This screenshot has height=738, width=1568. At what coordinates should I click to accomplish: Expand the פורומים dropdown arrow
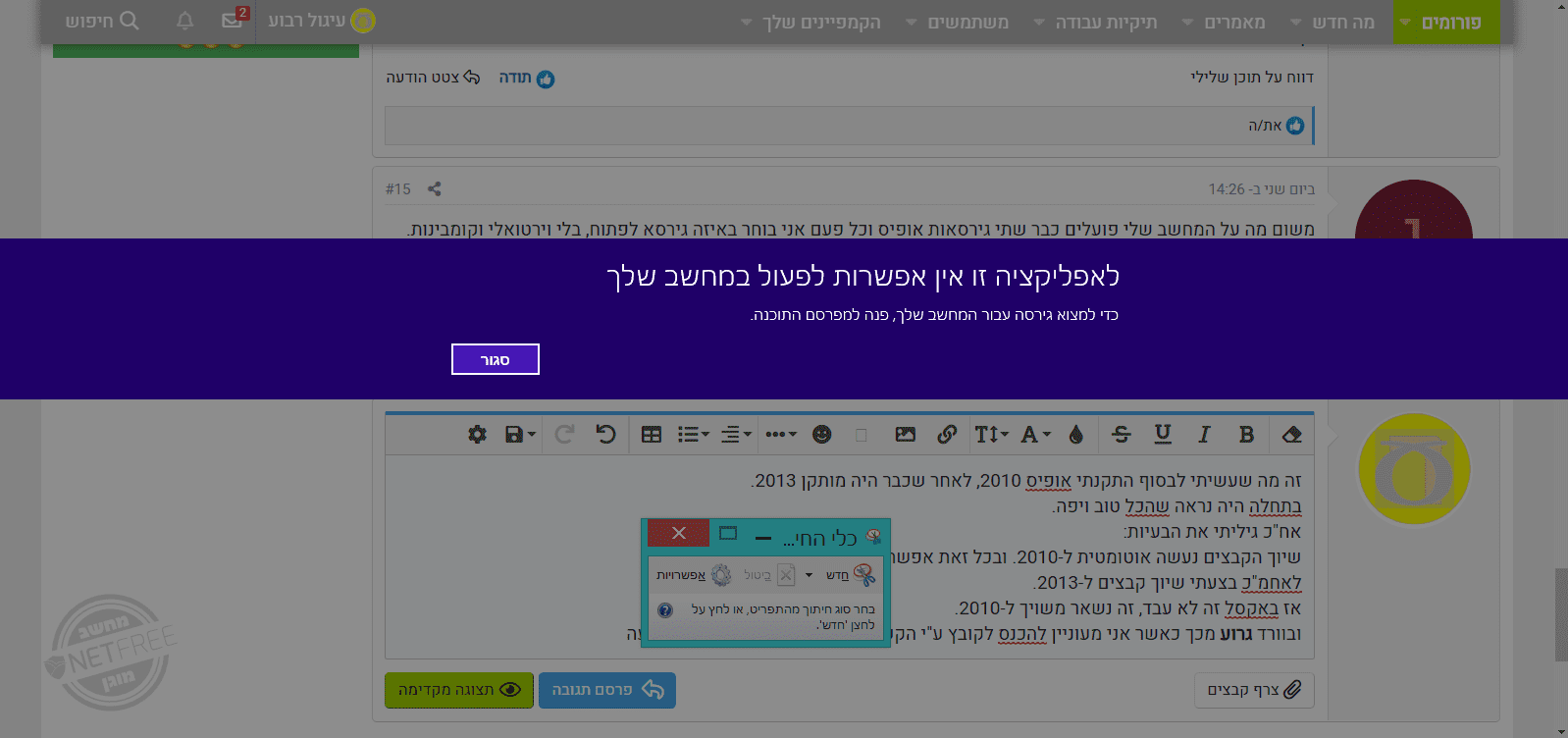pyautogui.click(x=1405, y=23)
